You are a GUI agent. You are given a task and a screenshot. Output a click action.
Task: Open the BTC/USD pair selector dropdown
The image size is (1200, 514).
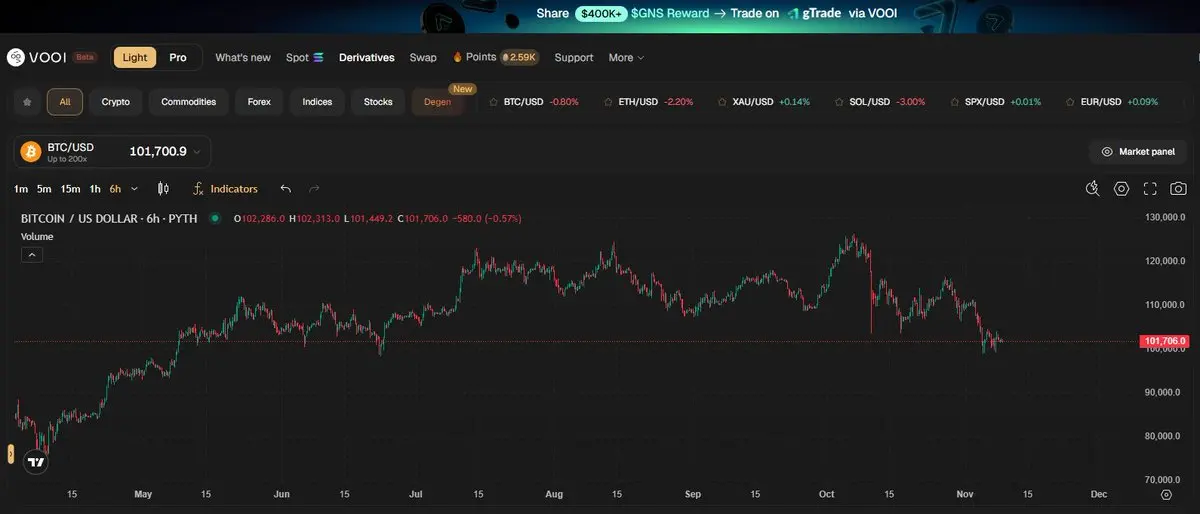112,152
